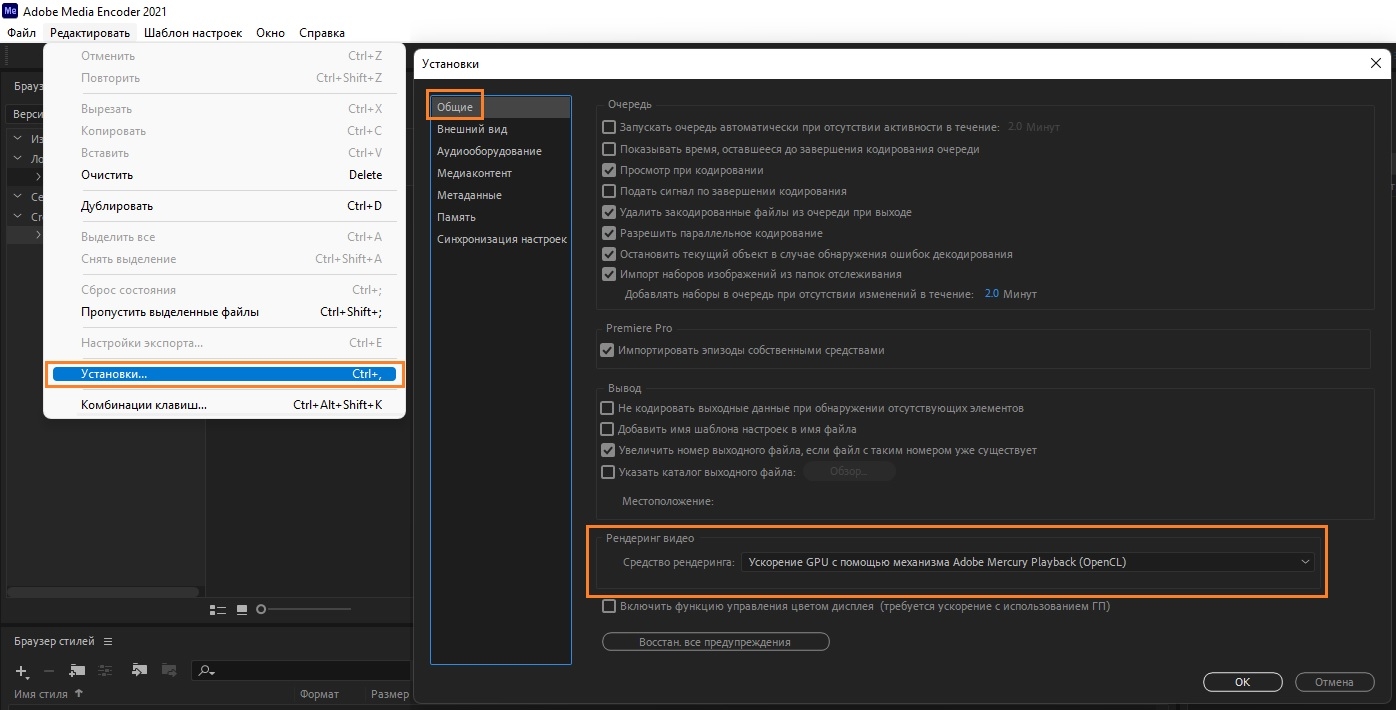Image resolution: width=1396 pixels, height=710 pixels.
Task: Click the preset browser search field
Action: click(x=300, y=671)
